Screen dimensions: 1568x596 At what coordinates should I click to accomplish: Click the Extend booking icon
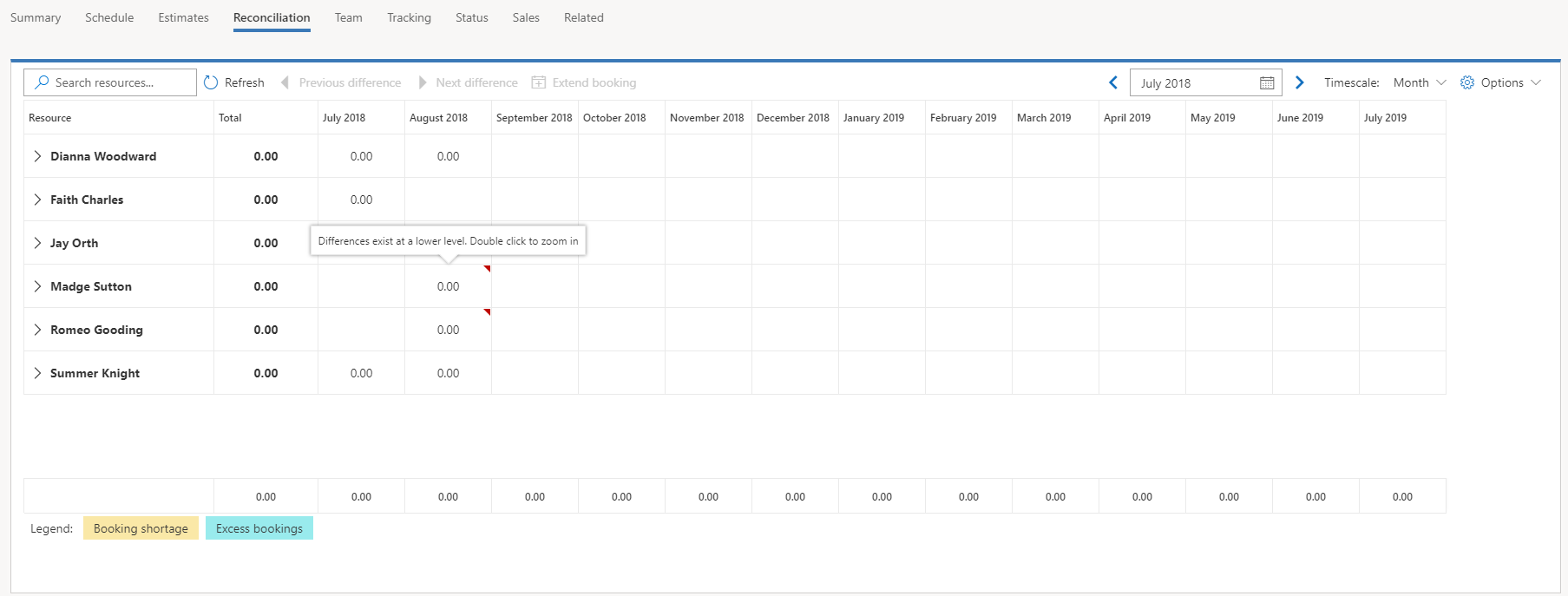point(539,82)
